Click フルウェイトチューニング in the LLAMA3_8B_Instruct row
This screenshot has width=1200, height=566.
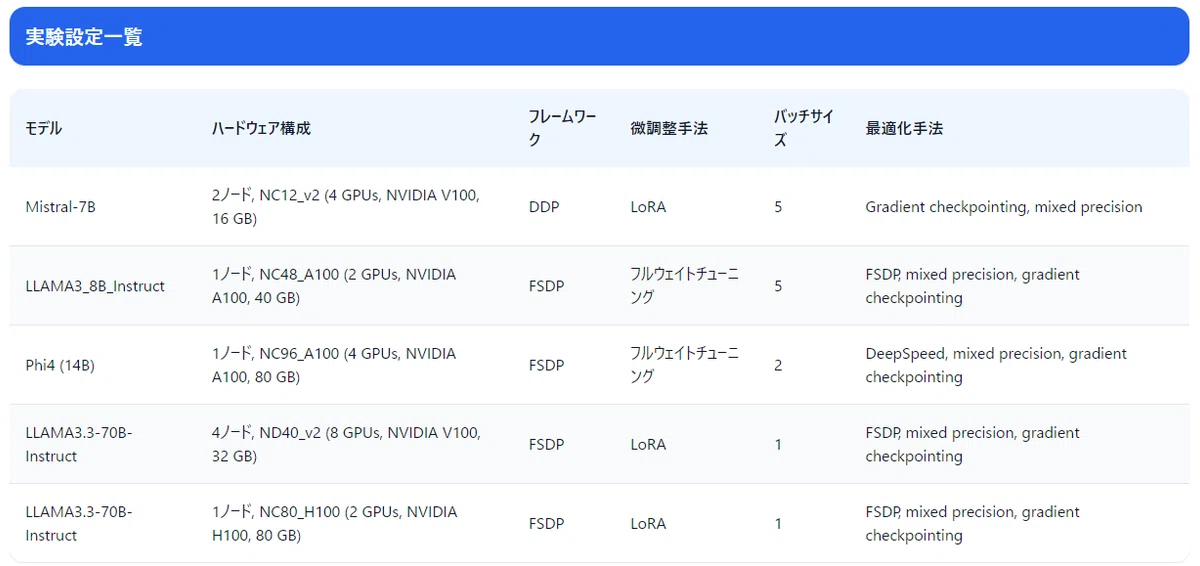[685, 286]
